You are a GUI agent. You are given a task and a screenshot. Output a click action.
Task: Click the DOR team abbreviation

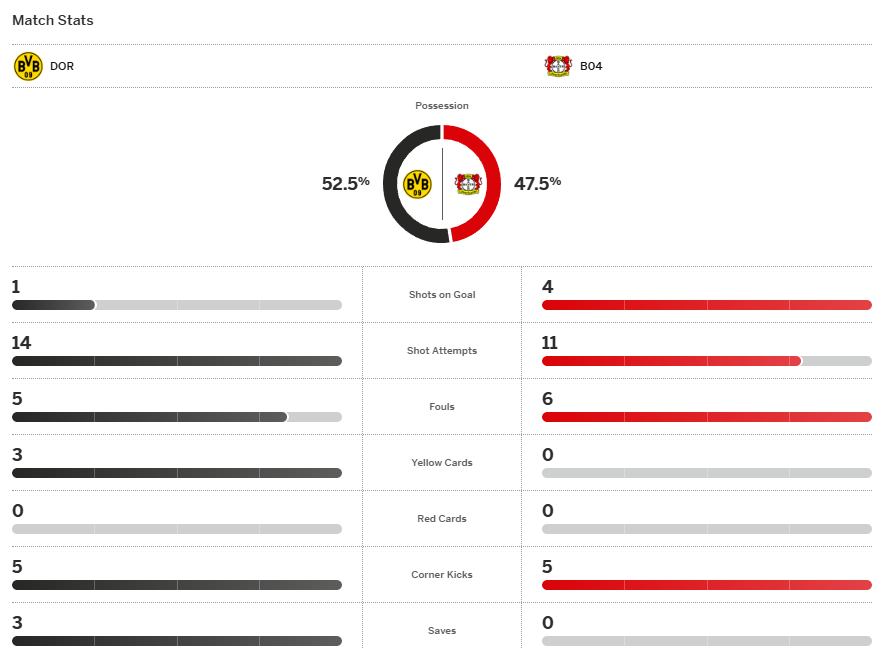pos(62,67)
